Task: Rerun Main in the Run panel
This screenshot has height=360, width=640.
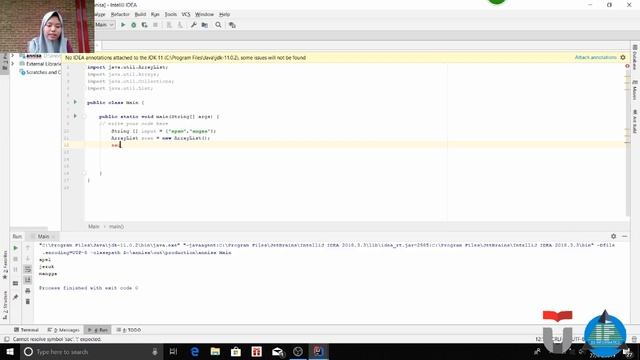Action: click(16, 248)
